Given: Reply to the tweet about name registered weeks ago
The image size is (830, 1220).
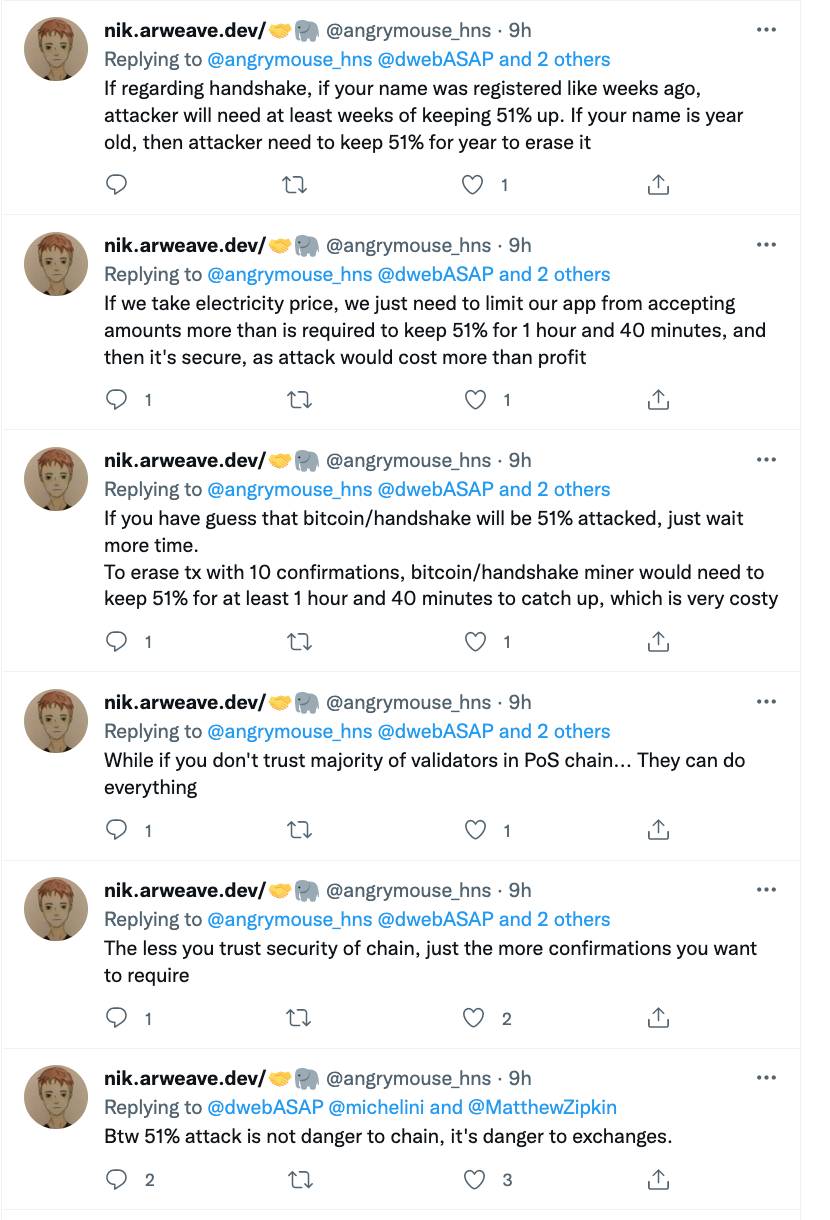Looking at the screenshot, I should click(x=117, y=184).
